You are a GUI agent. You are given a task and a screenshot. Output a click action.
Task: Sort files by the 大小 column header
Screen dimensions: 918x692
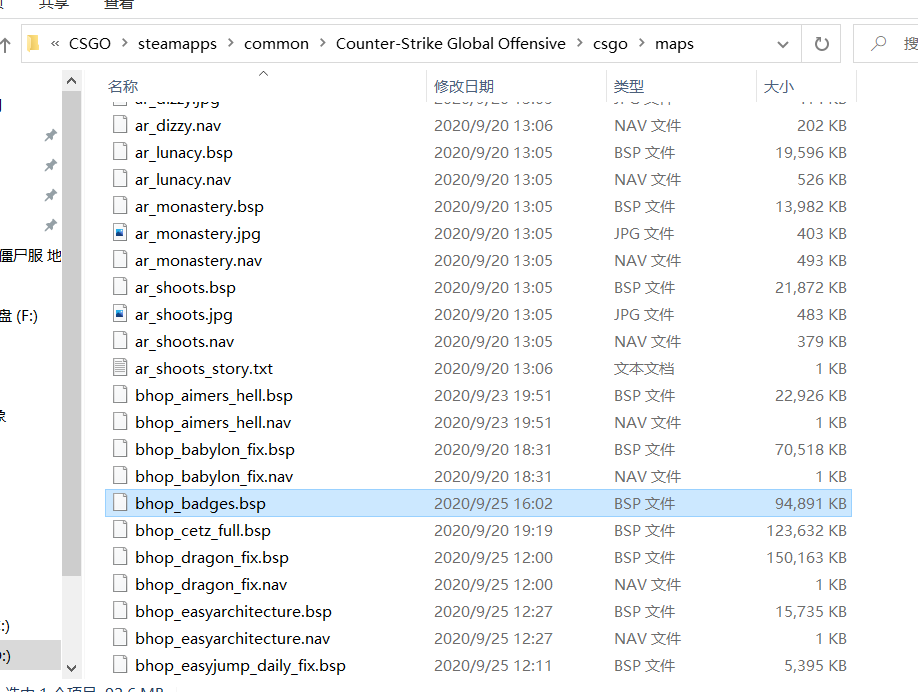click(779, 87)
